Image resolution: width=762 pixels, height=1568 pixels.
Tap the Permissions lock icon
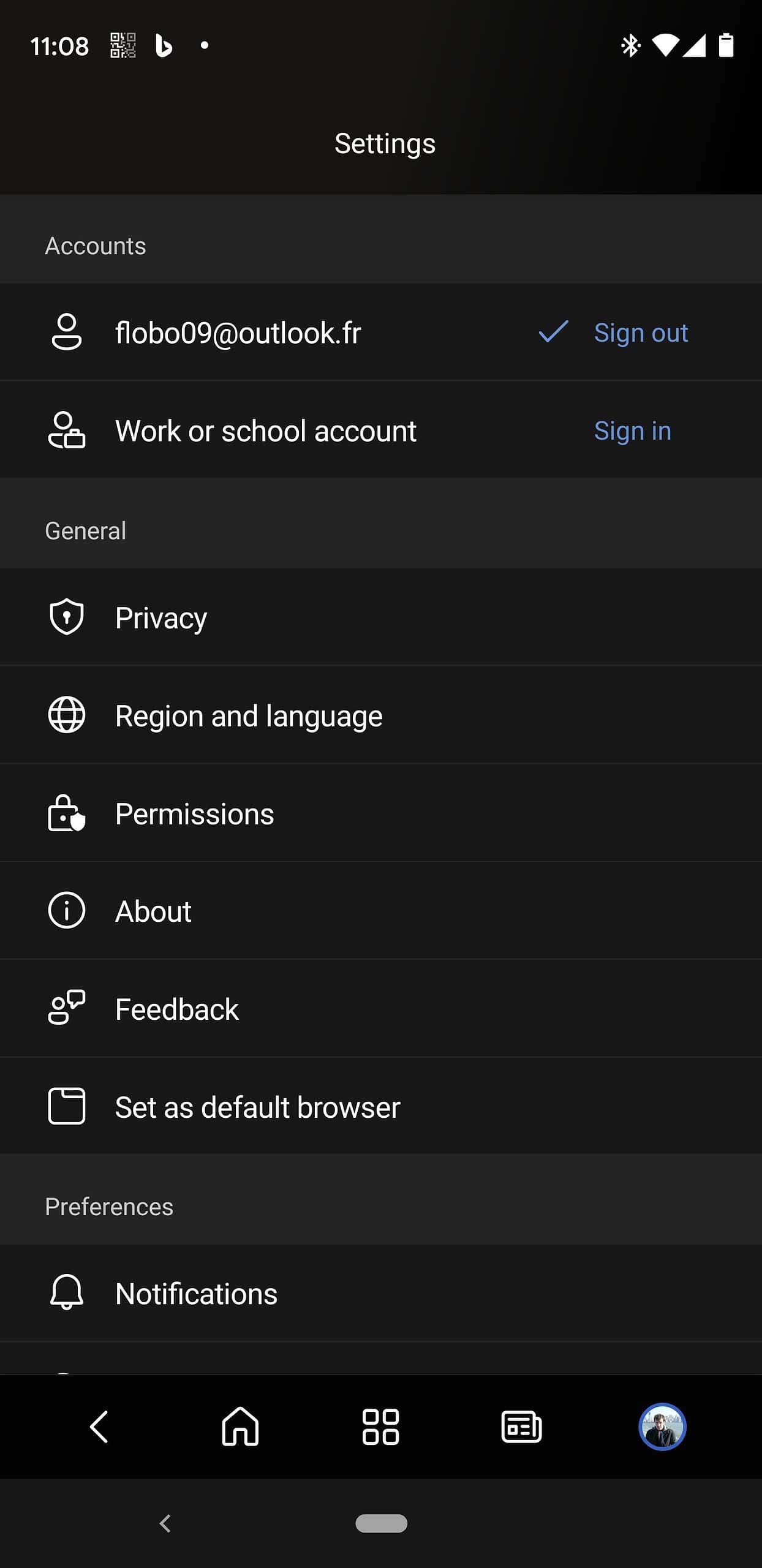pos(67,813)
